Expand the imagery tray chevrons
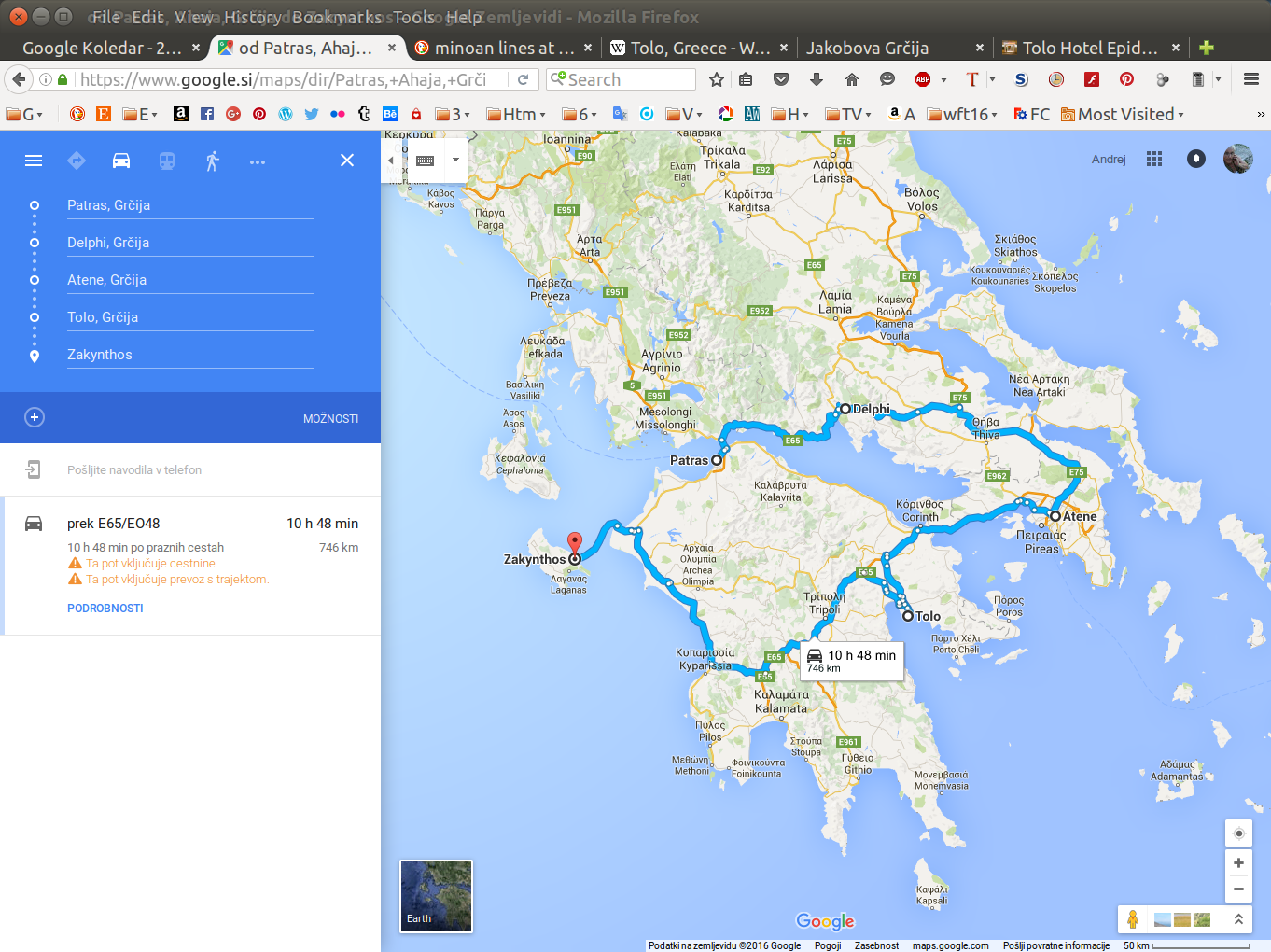 tap(1238, 919)
